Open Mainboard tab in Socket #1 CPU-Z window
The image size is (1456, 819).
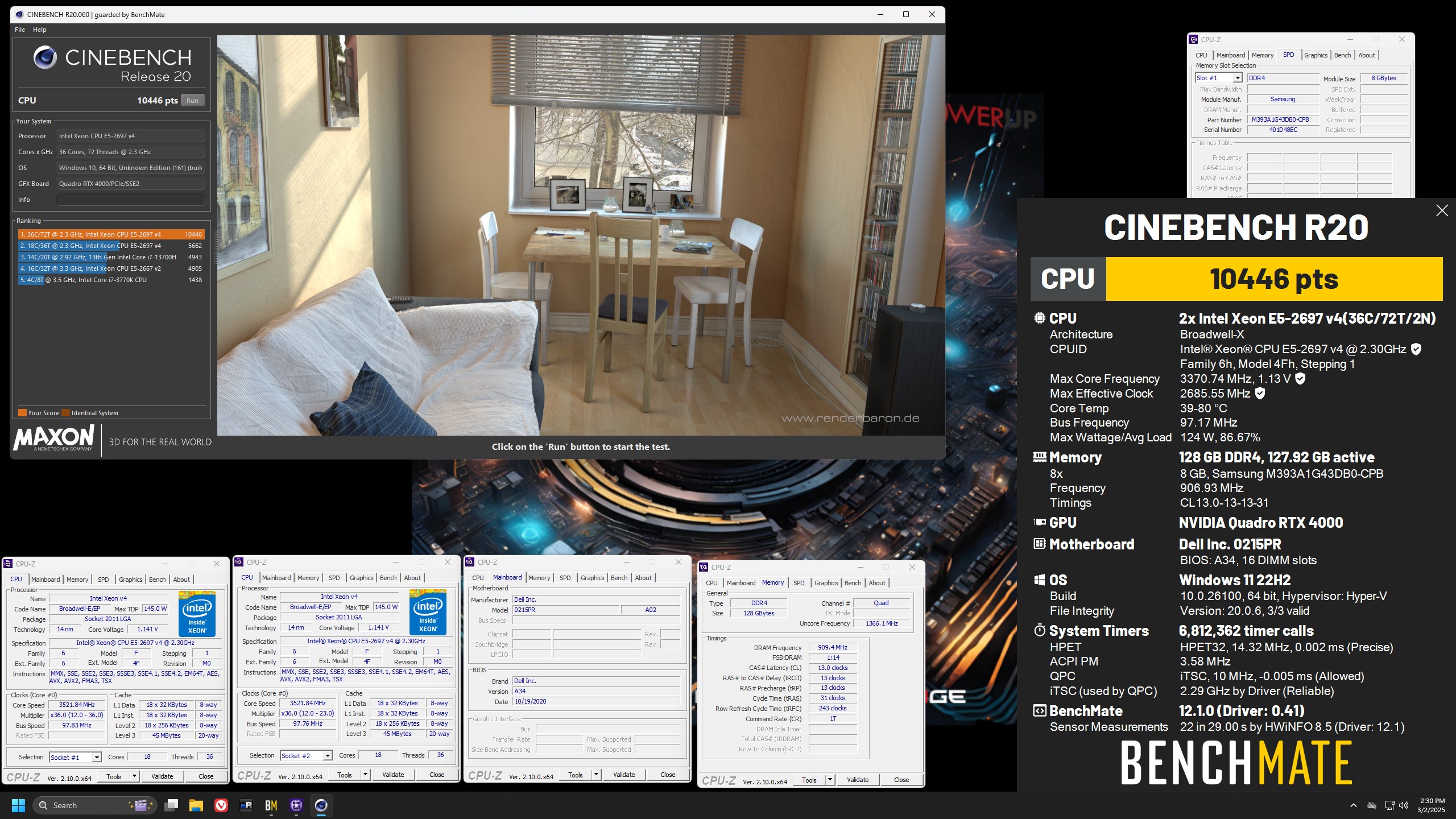[45, 580]
